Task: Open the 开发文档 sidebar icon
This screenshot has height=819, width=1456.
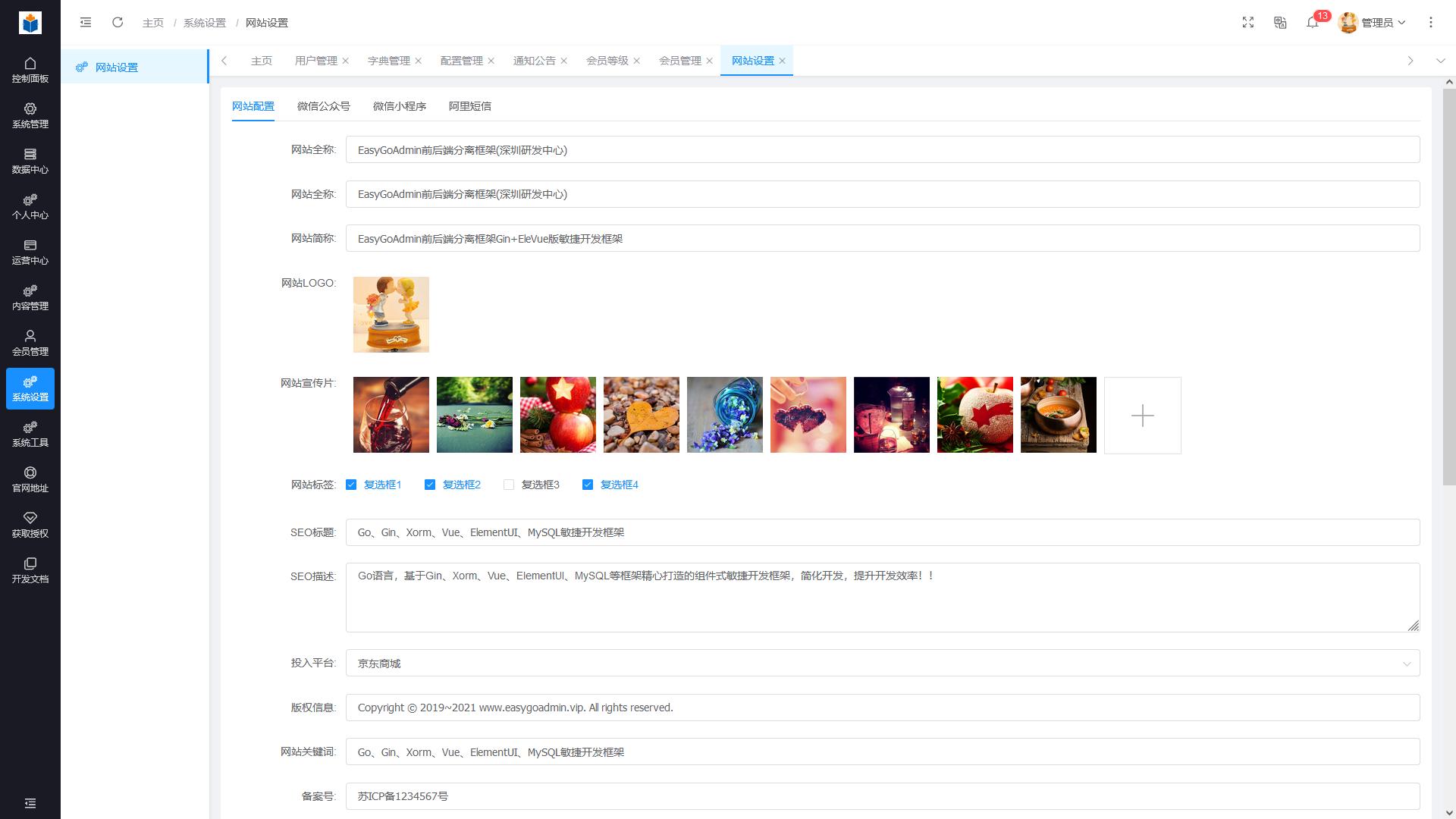Action: (x=30, y=570)
